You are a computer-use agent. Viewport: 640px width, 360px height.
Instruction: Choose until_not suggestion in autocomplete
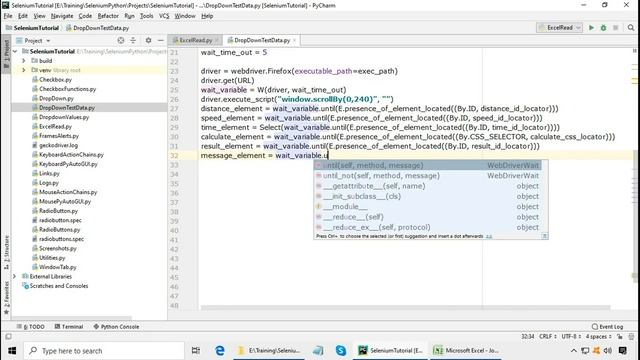coord(427,176)
